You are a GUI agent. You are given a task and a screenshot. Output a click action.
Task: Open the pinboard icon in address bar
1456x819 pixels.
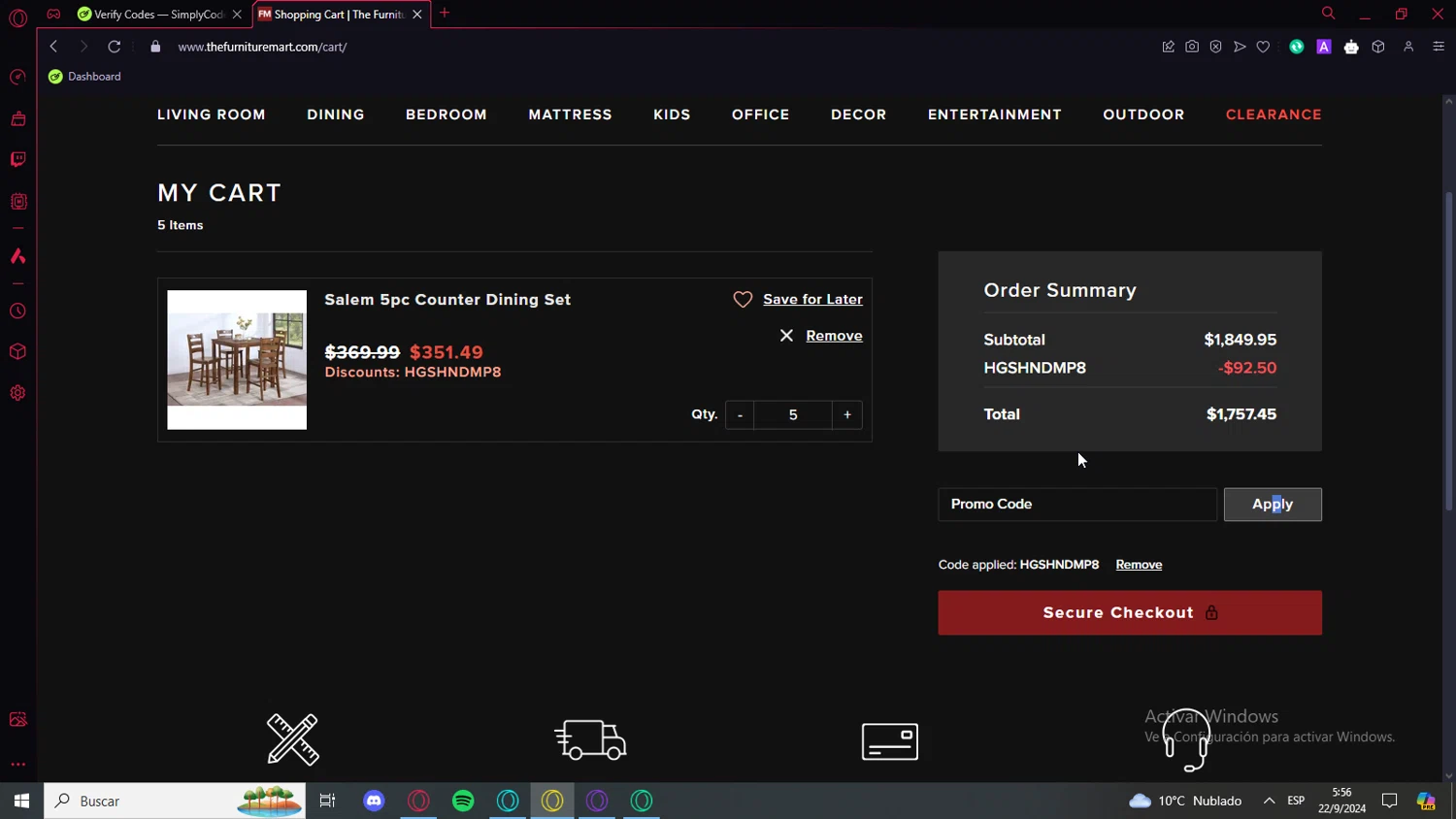(1168, 47)
